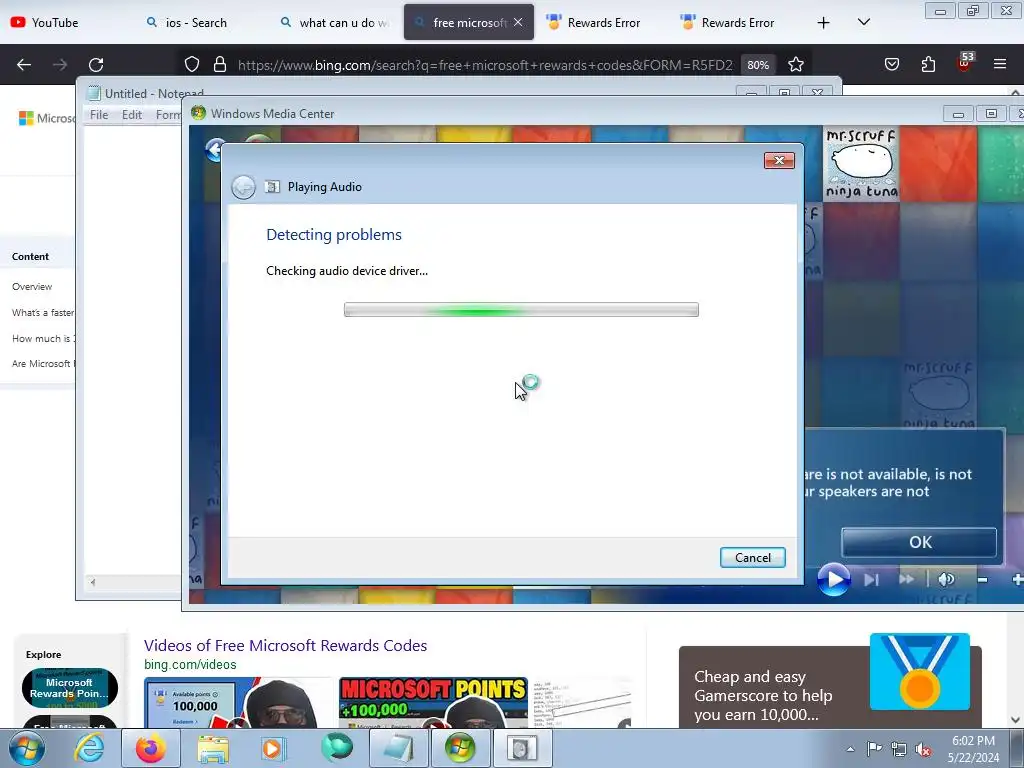Image resolution: width=1024 pixels, height=768 pixels.
Task: Open the bing.com/videos link
Action: coord(190,664)
